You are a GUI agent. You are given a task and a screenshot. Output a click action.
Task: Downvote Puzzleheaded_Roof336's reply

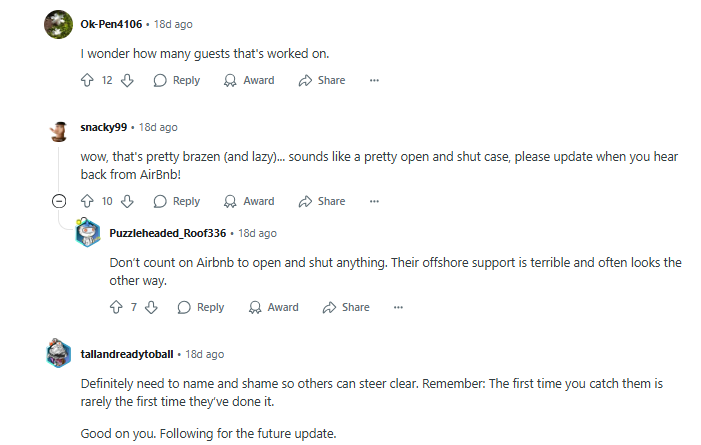(x=151, y=307)
